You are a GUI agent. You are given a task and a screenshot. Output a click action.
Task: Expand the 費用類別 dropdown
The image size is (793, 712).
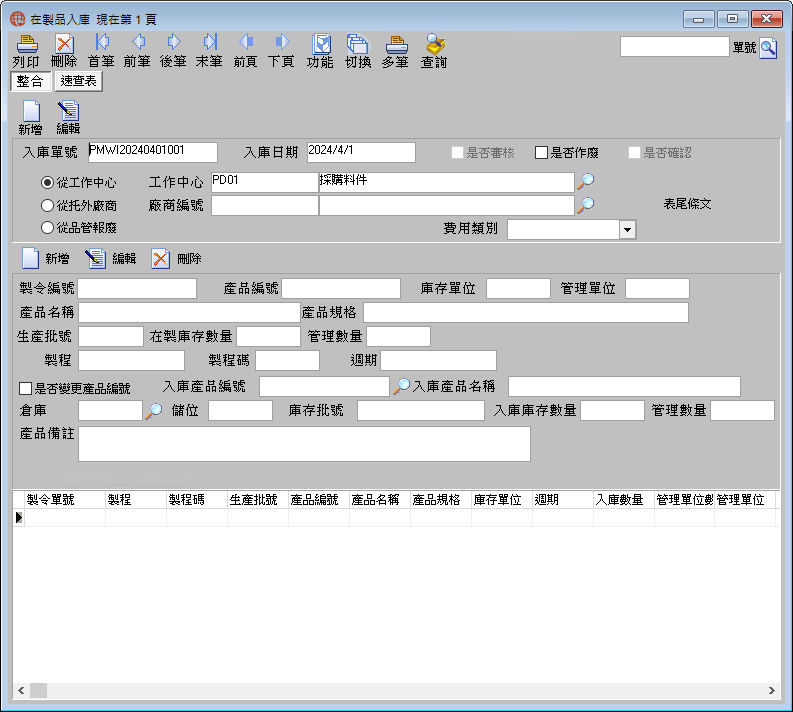(628, 230)
